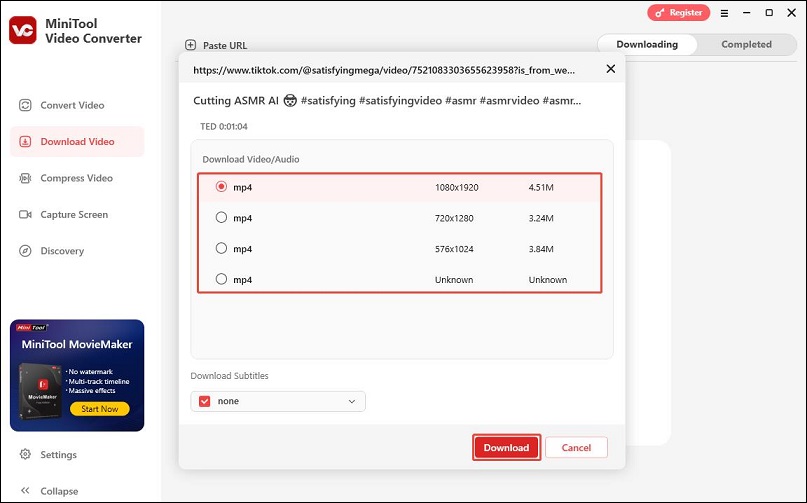The width and height of the screenshot is (807, 503).
Task: Open the hamburger menu in title bar
Action: pyautogui.click(x=724, y=13)
